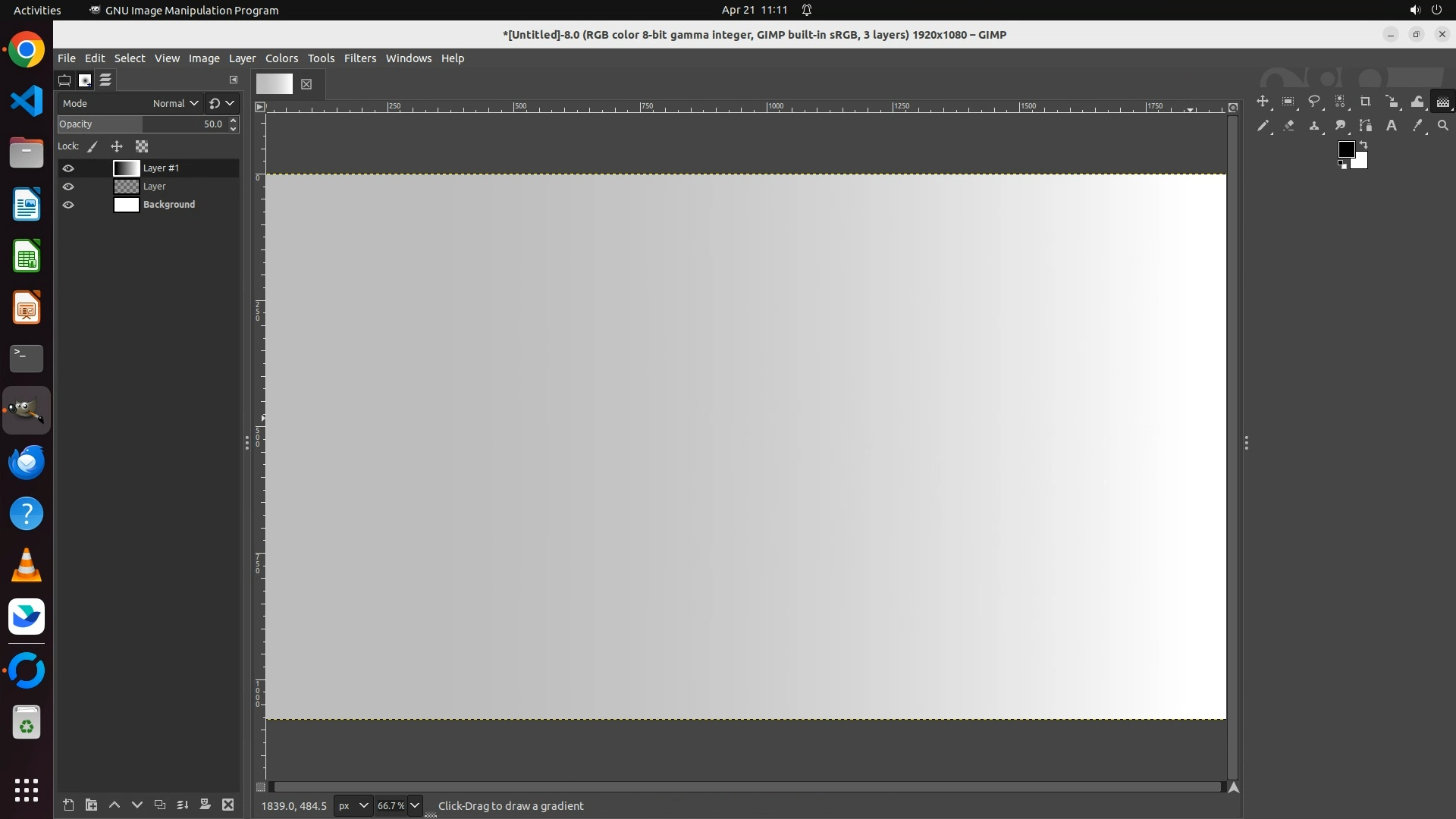Select the Color Picker eyedropper tool
Image resolution: width=1456 pixels, height=819 pixels.
1417,126
